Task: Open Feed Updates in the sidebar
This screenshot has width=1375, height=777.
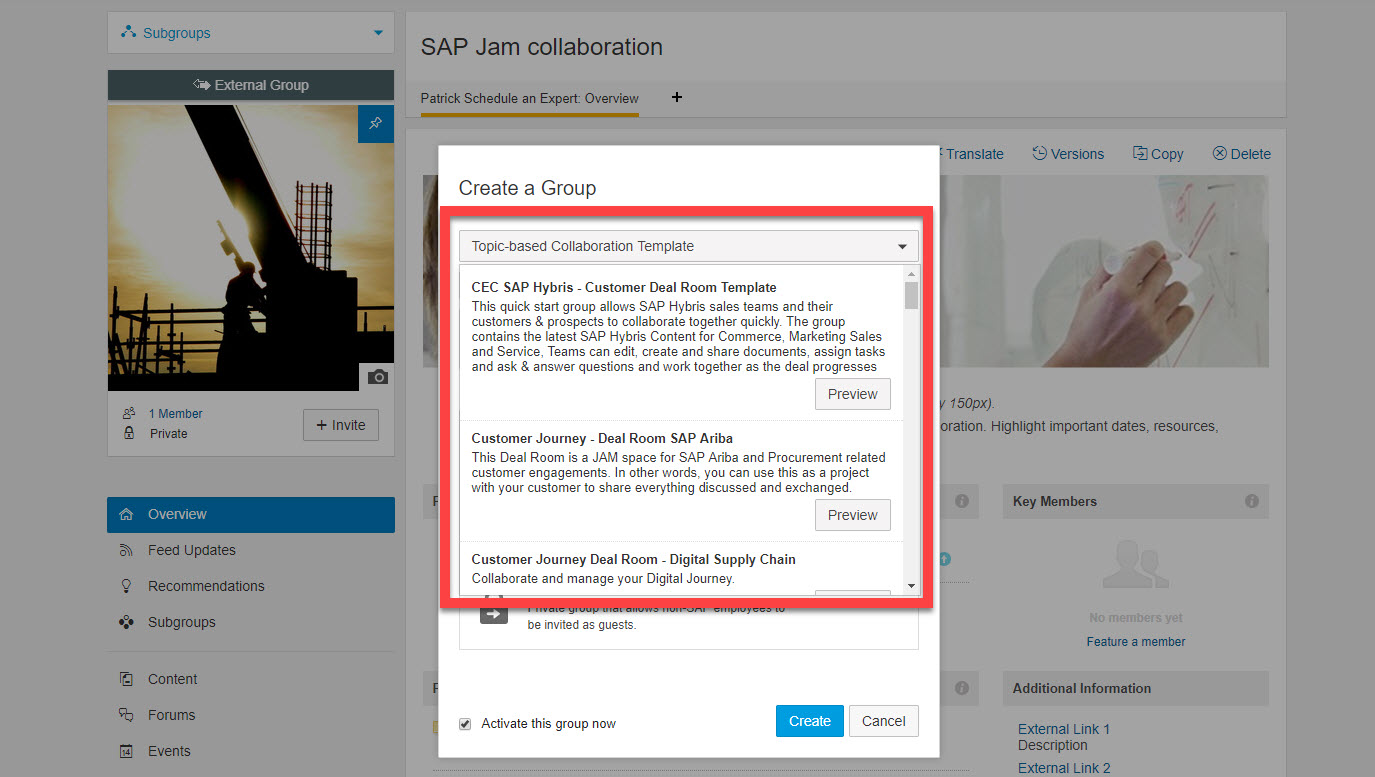Action: tap(192, 550)
